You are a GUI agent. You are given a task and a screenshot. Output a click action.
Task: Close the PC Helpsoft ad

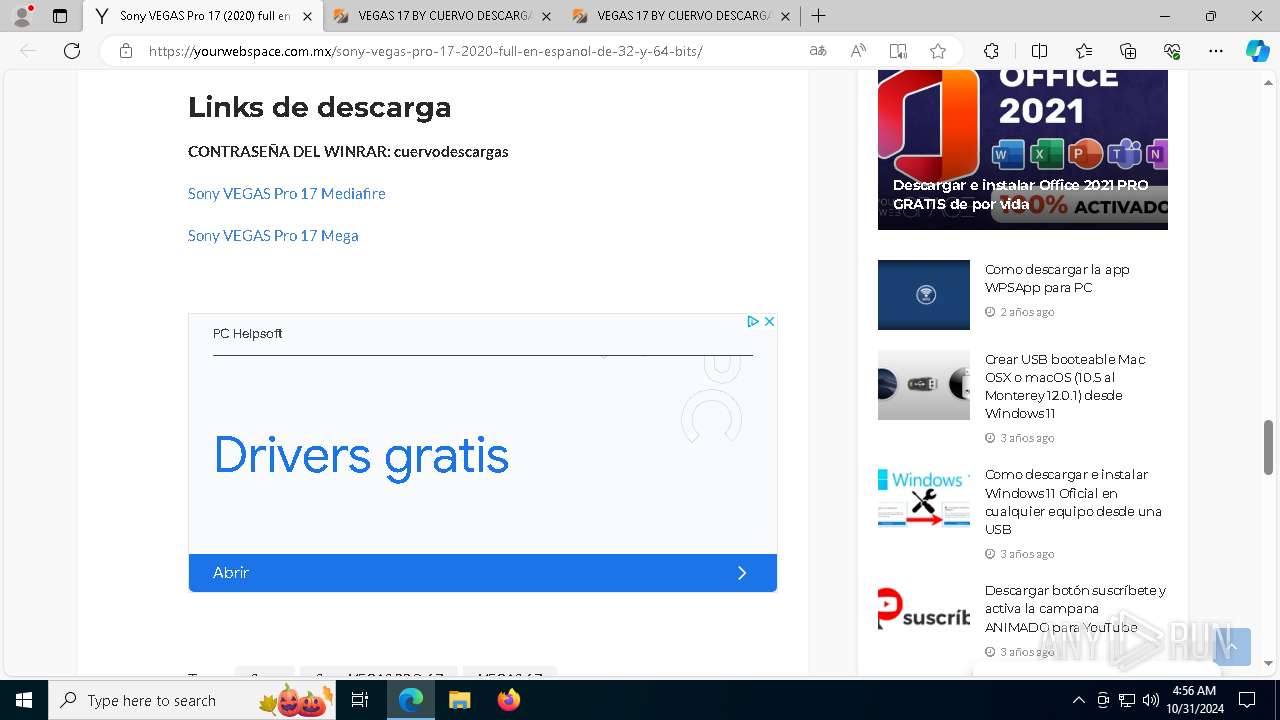coord(769,321)
